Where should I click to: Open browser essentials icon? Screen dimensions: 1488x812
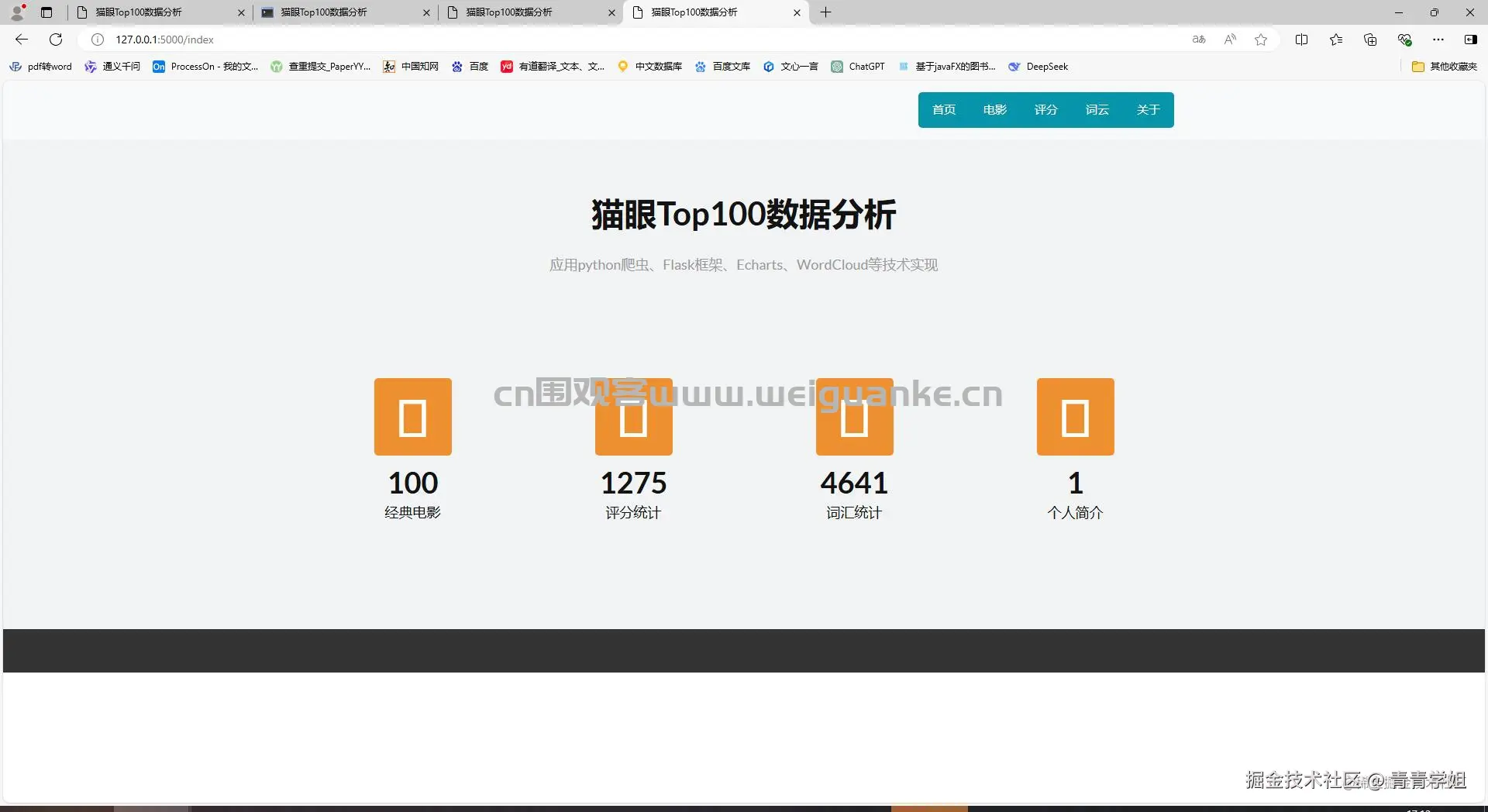(x=1404, y=40)
